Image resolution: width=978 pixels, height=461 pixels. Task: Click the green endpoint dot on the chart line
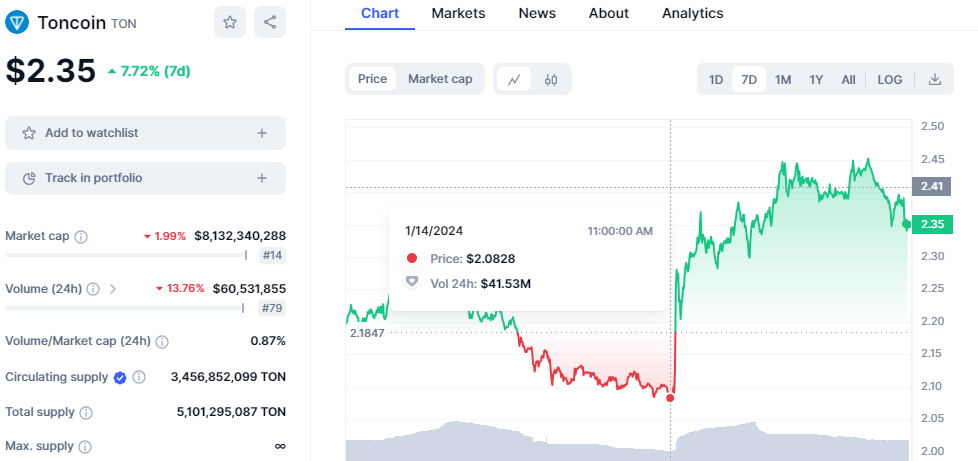[x=906, y=224]
